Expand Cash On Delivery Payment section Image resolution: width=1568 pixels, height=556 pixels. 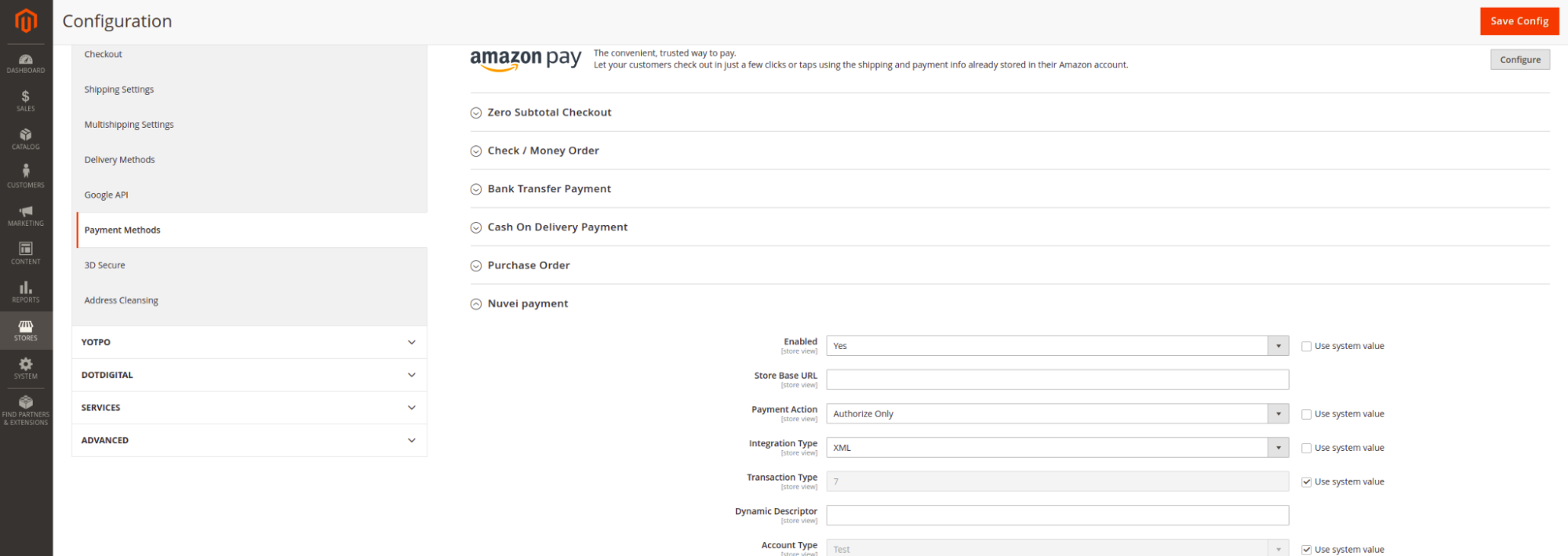[x=549, y=227]
